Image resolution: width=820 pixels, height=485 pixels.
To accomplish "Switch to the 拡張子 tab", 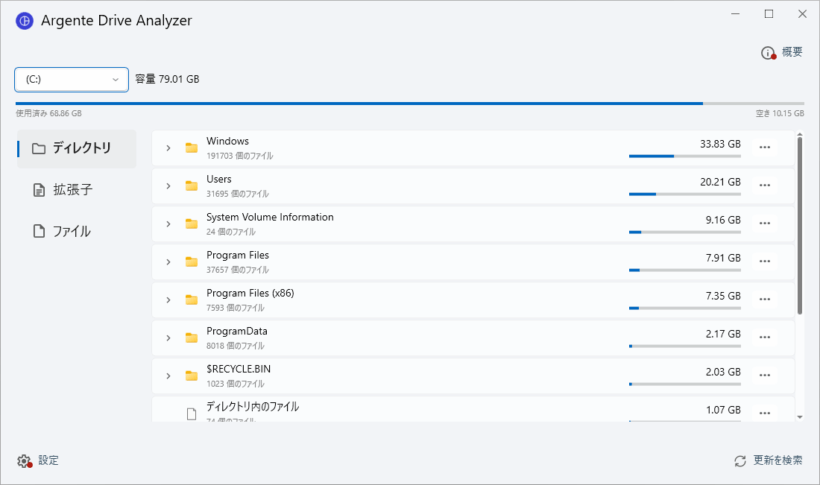I will (x=76, y=190).
